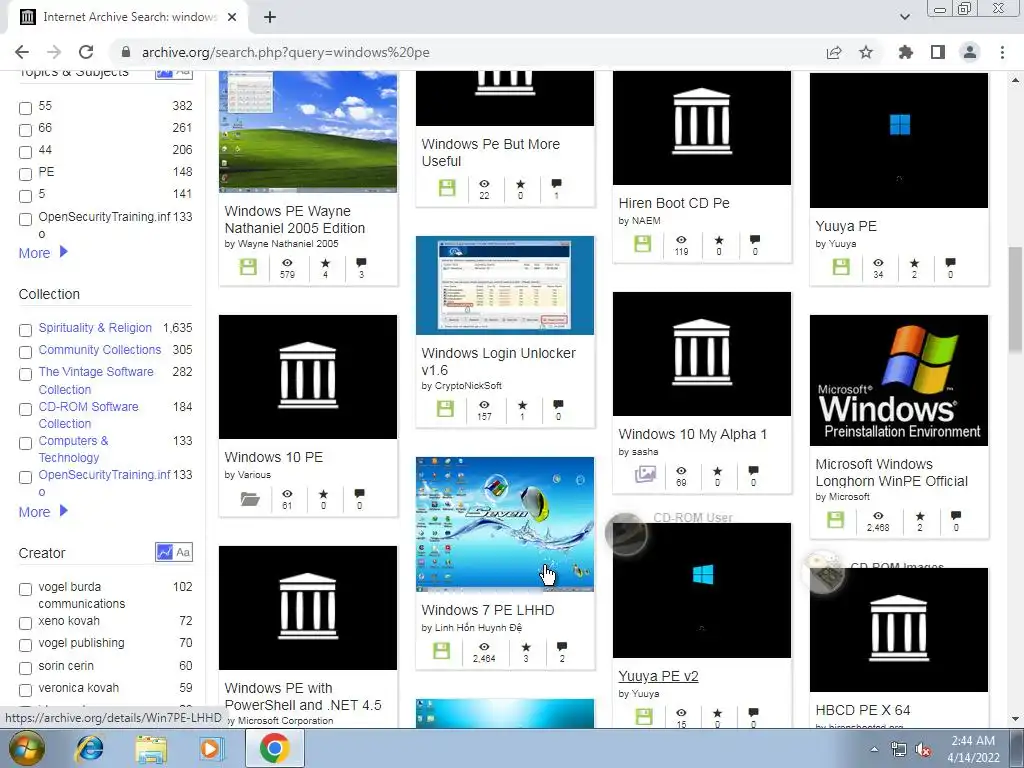Click the floppy icon under Hiren Boot CD Pe

coord(643,244)
